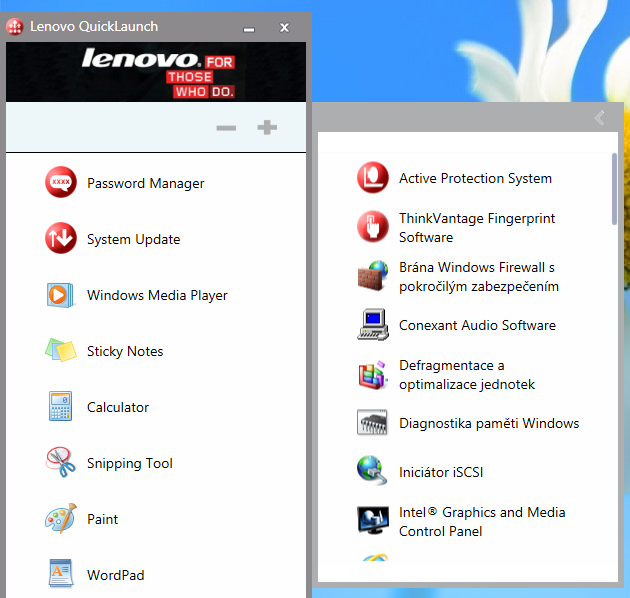Click the Lenovo For Those Who Do banner
This screenshot has width=630, height=598.
point(156,72)
